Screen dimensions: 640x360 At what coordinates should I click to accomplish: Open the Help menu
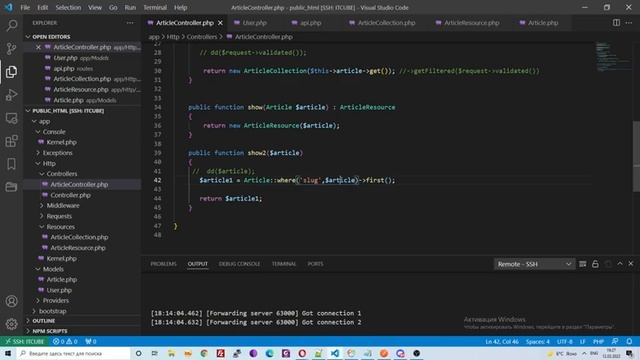(x=180, y=7)
